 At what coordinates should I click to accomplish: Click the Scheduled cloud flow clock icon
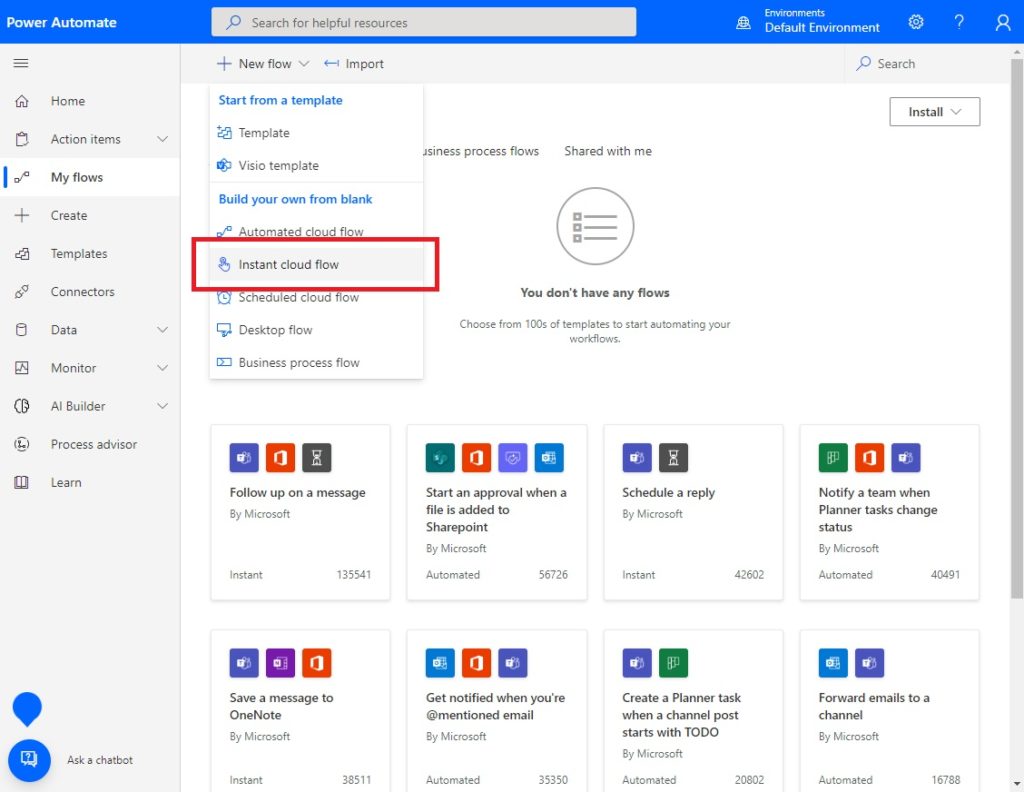(x=224, y=298)
